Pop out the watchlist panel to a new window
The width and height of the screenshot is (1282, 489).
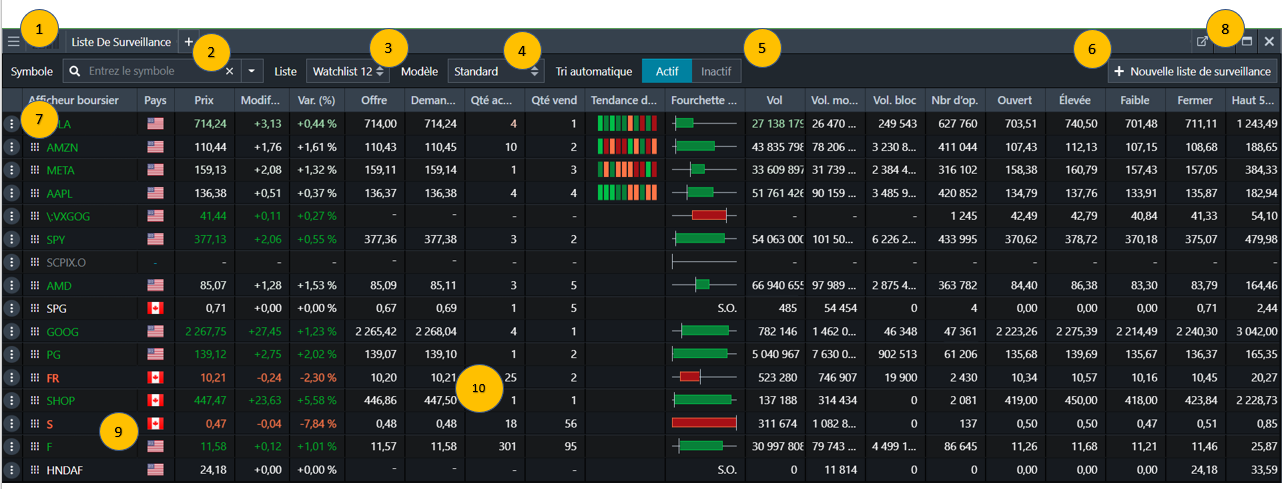coord(1201,42)
